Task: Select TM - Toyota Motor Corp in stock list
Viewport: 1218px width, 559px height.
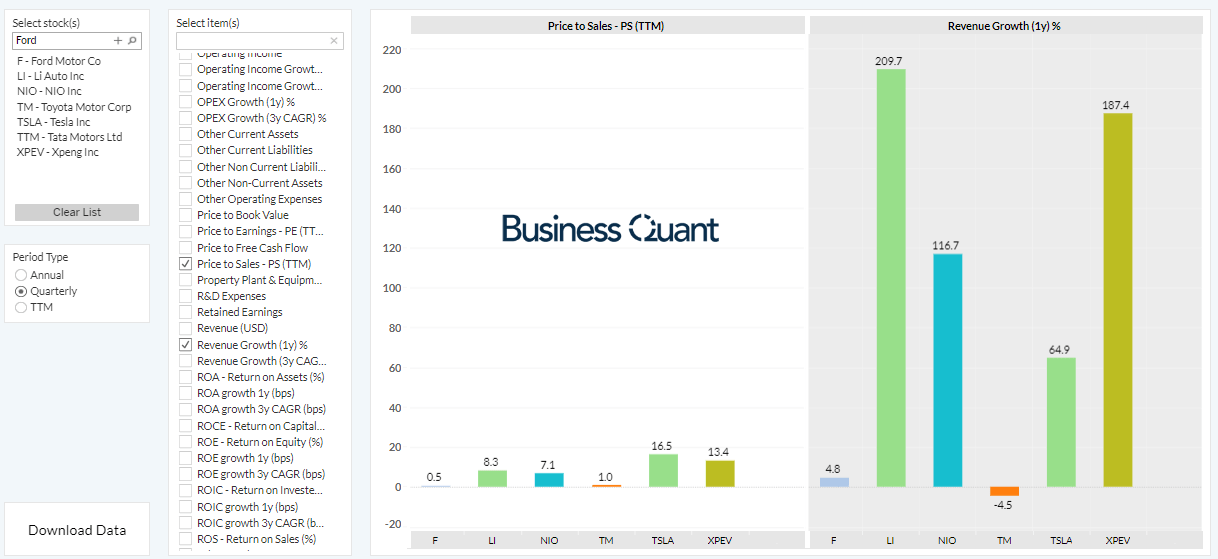Action: pyautogui.click(x=74, y=107)
